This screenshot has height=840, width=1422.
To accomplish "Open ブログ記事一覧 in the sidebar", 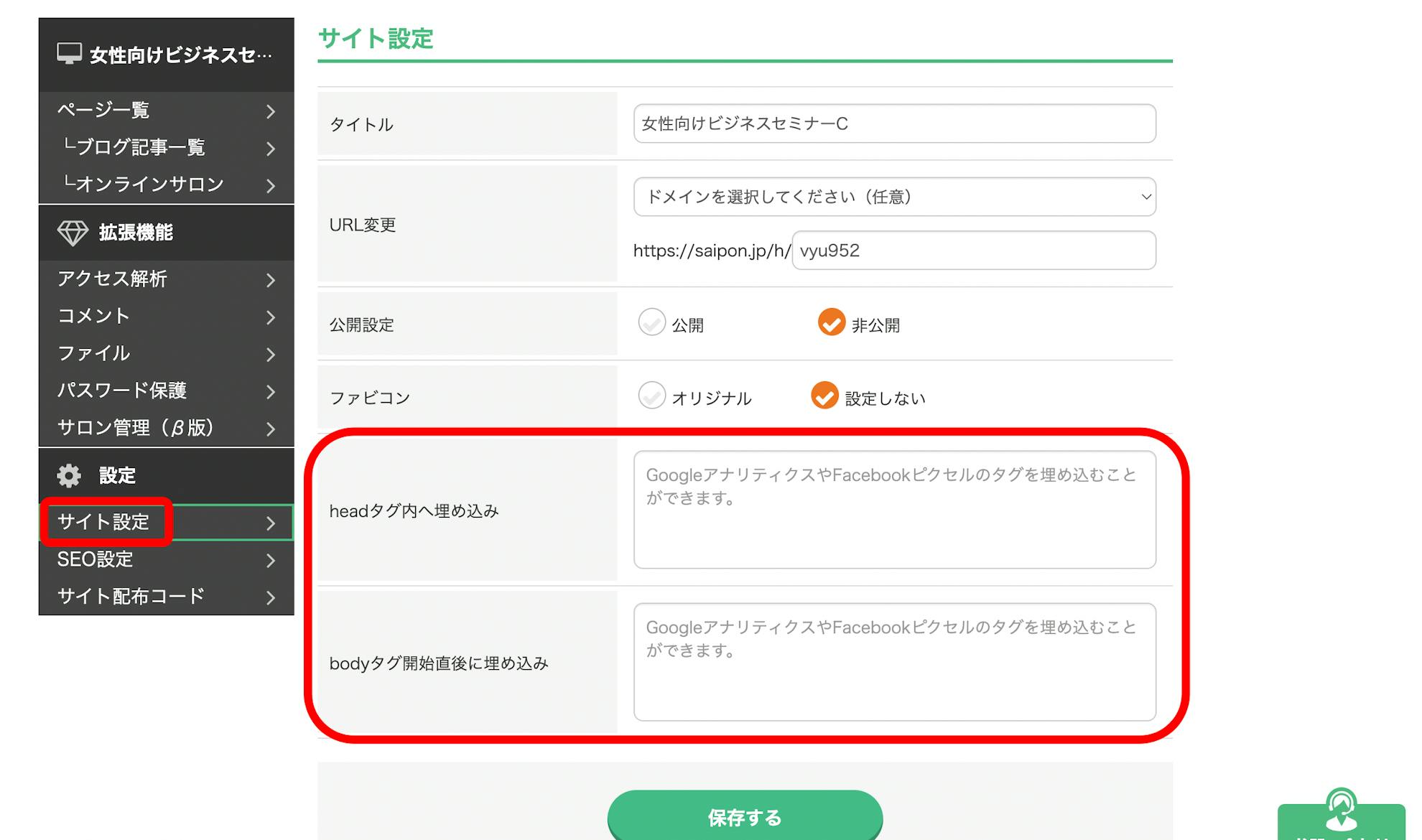I will click(x=141, y=148).
